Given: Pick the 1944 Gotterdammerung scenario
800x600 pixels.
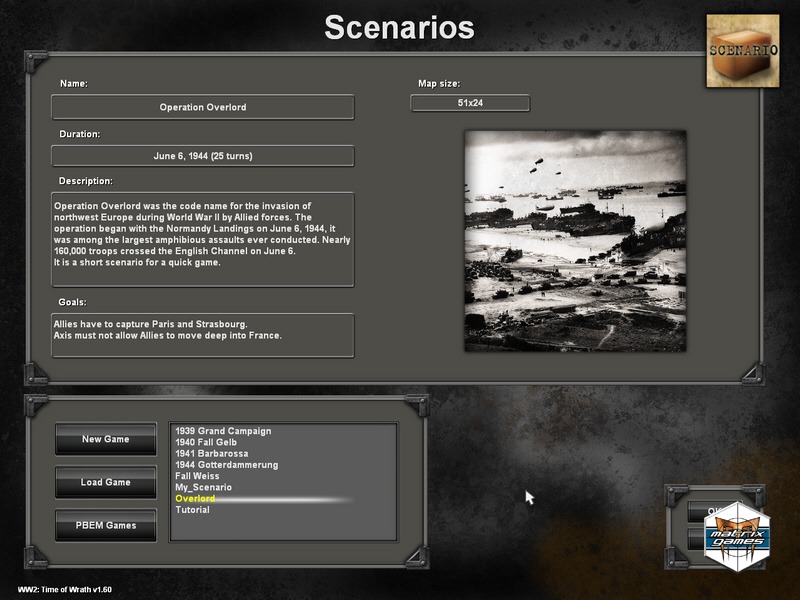Looking at the screenshot, I should point(226,465).
